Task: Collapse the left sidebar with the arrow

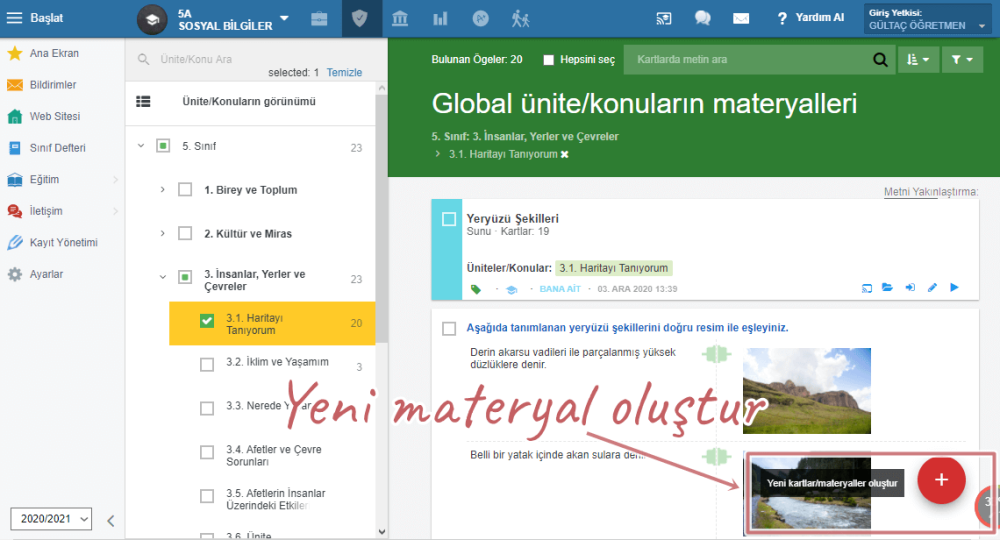Action: pyautogui.click(x=110, y=521)
